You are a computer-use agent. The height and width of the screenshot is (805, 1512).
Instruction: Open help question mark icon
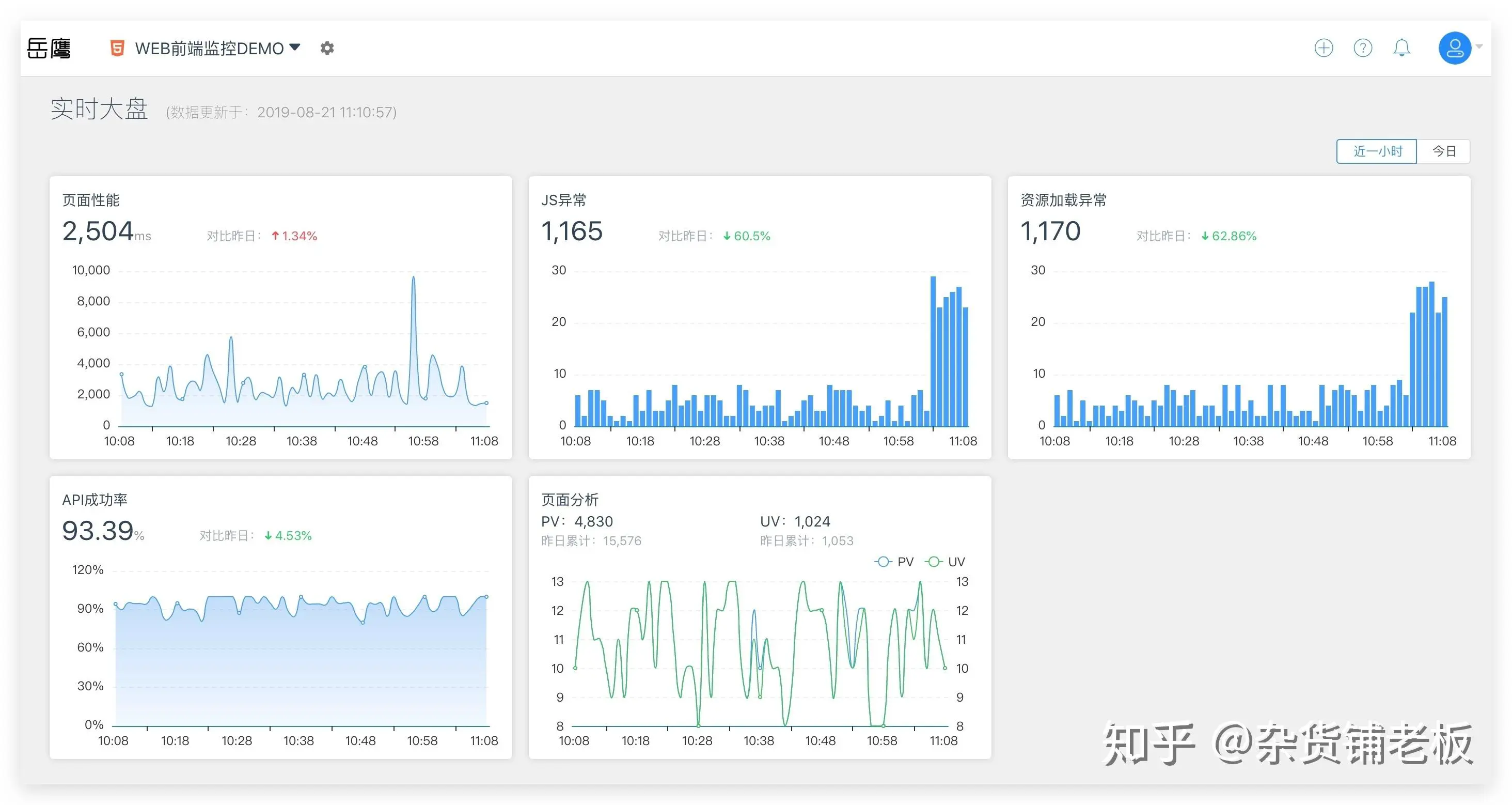tap(1362, 48)
